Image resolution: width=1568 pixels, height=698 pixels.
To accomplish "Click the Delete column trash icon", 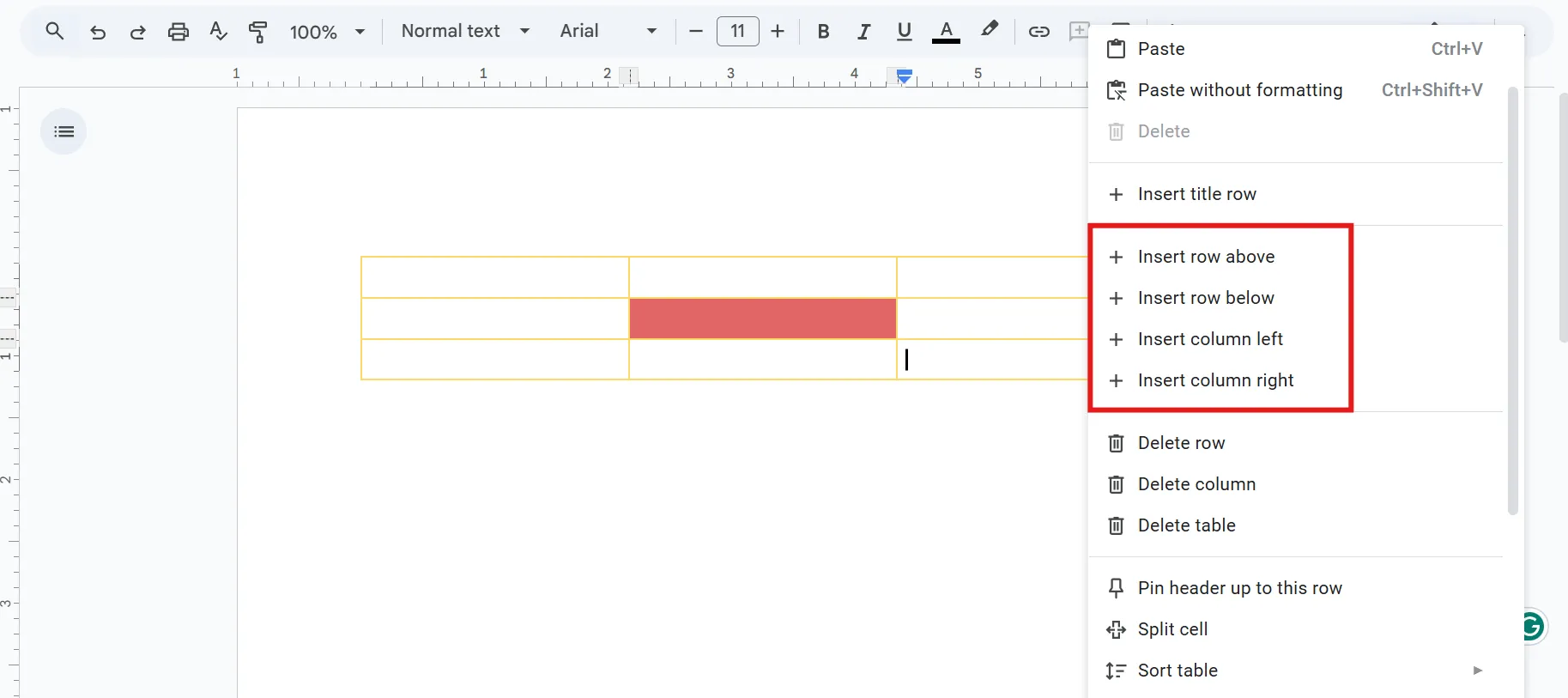I will (x=1116, y=484).
